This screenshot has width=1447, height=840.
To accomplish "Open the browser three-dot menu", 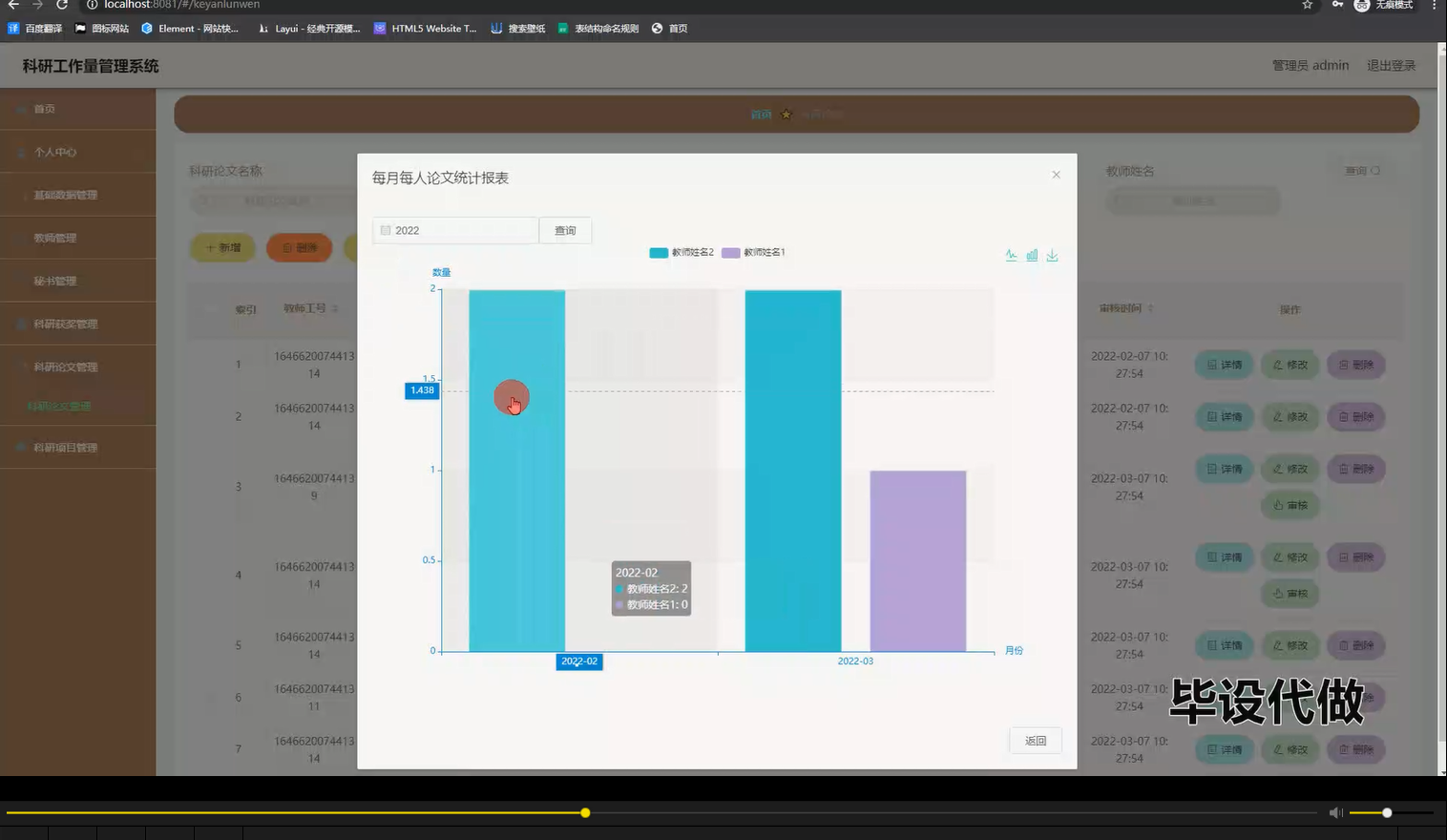I will (1434, 5).
